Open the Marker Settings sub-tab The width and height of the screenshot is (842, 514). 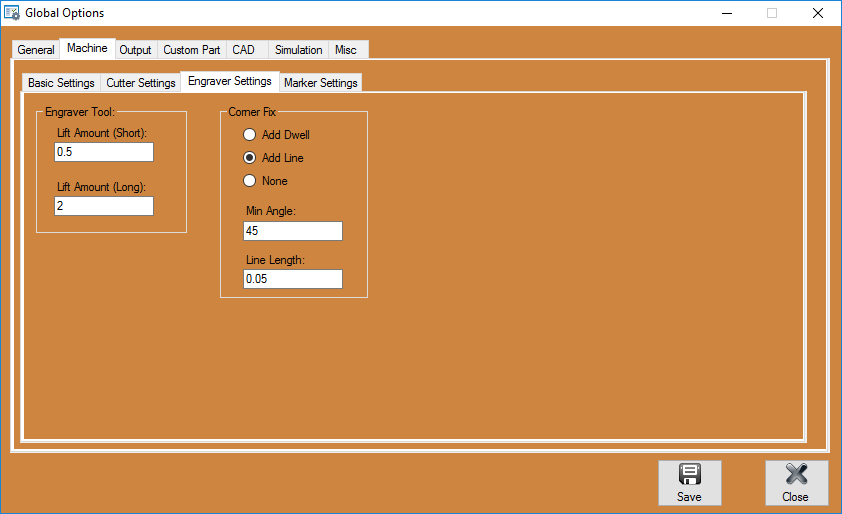pyautogui.click(x=320, y=83)
